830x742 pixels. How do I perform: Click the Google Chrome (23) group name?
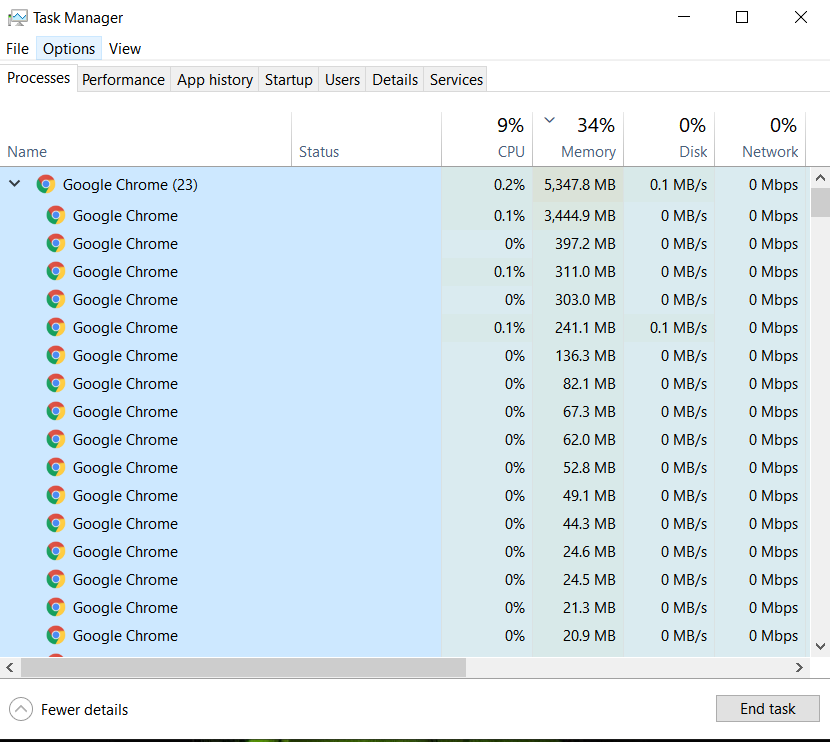pyautogui.click(x=130, y=185)
